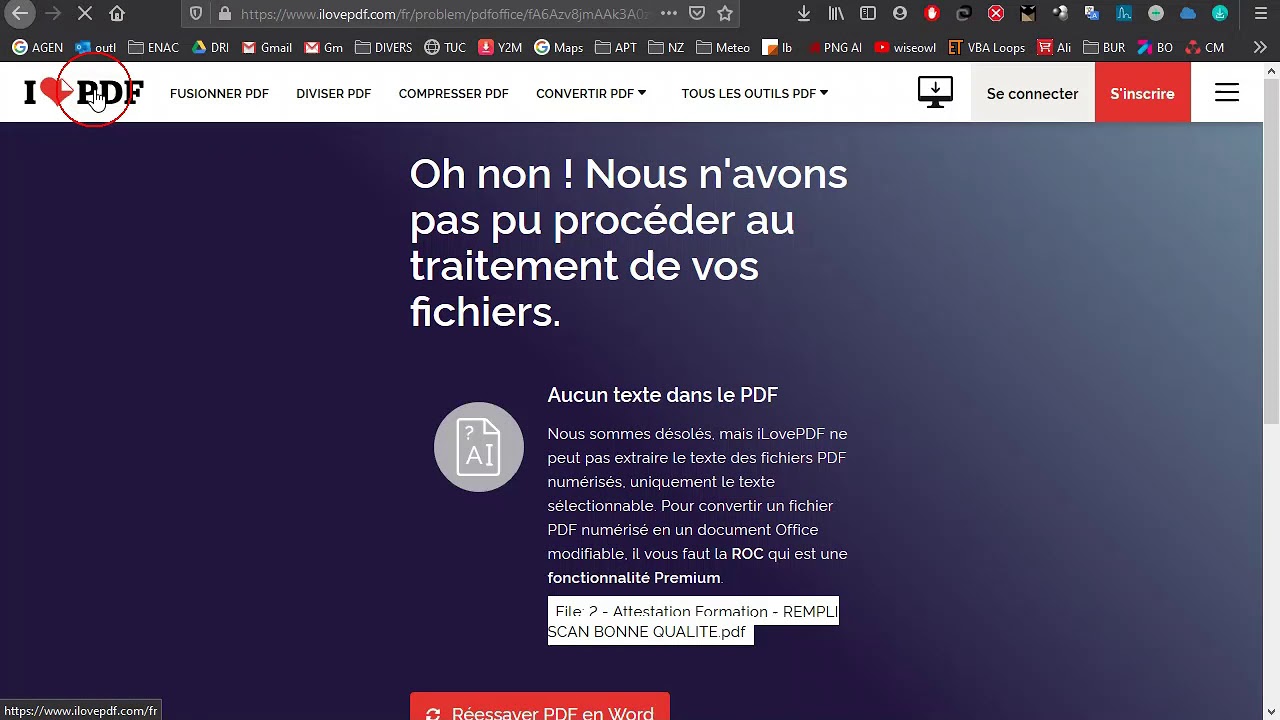The image size is (1280, 720).
Task: Click the red circle X extension icon
Action: coord(996,14)
